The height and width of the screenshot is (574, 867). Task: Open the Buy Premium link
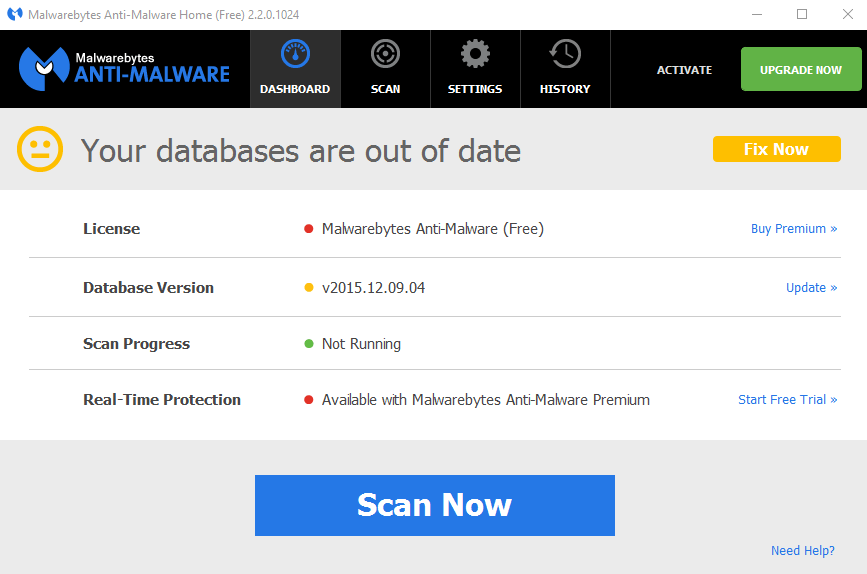tap(794, 229)
